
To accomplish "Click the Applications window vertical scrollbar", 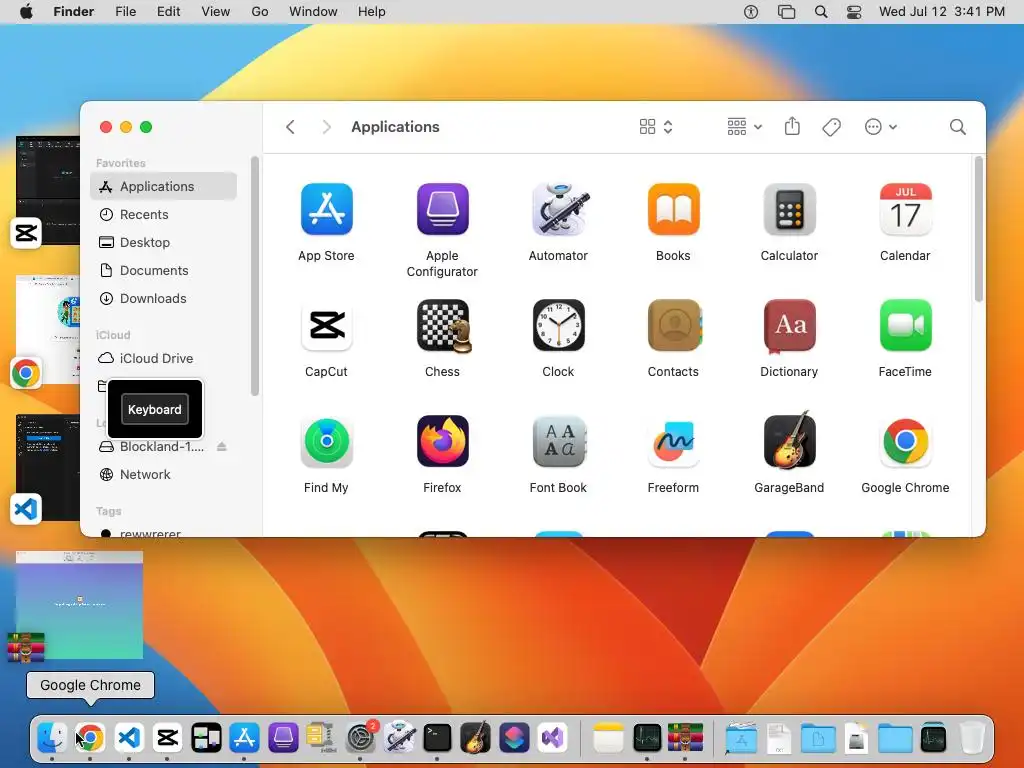I will 978,229.
